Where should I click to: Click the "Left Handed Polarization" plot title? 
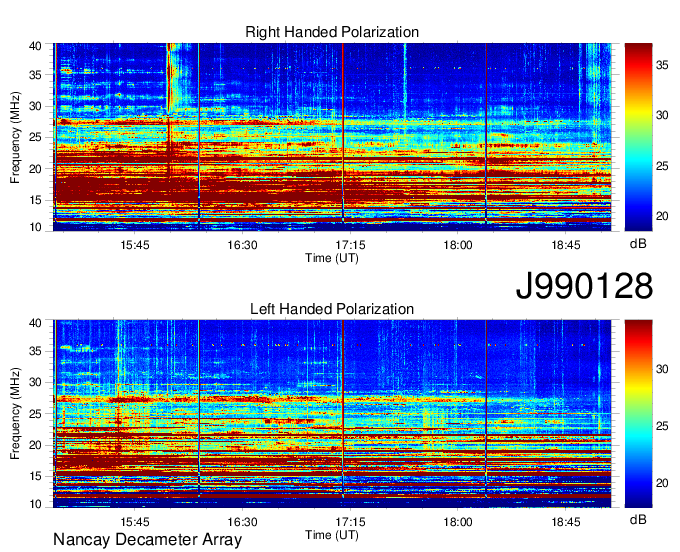(x=332, y=309)
